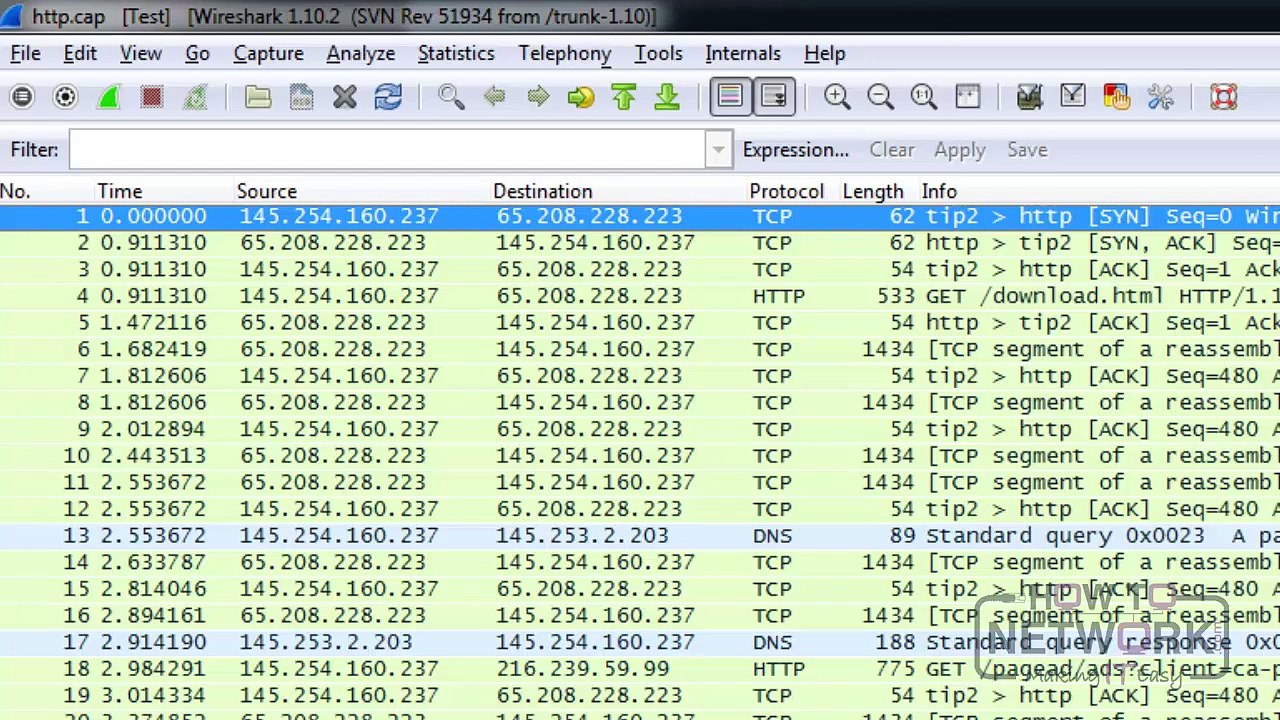Open preferences tools icon
The height and width of the screenshot is (720, 1280).
pos(1160,97)
